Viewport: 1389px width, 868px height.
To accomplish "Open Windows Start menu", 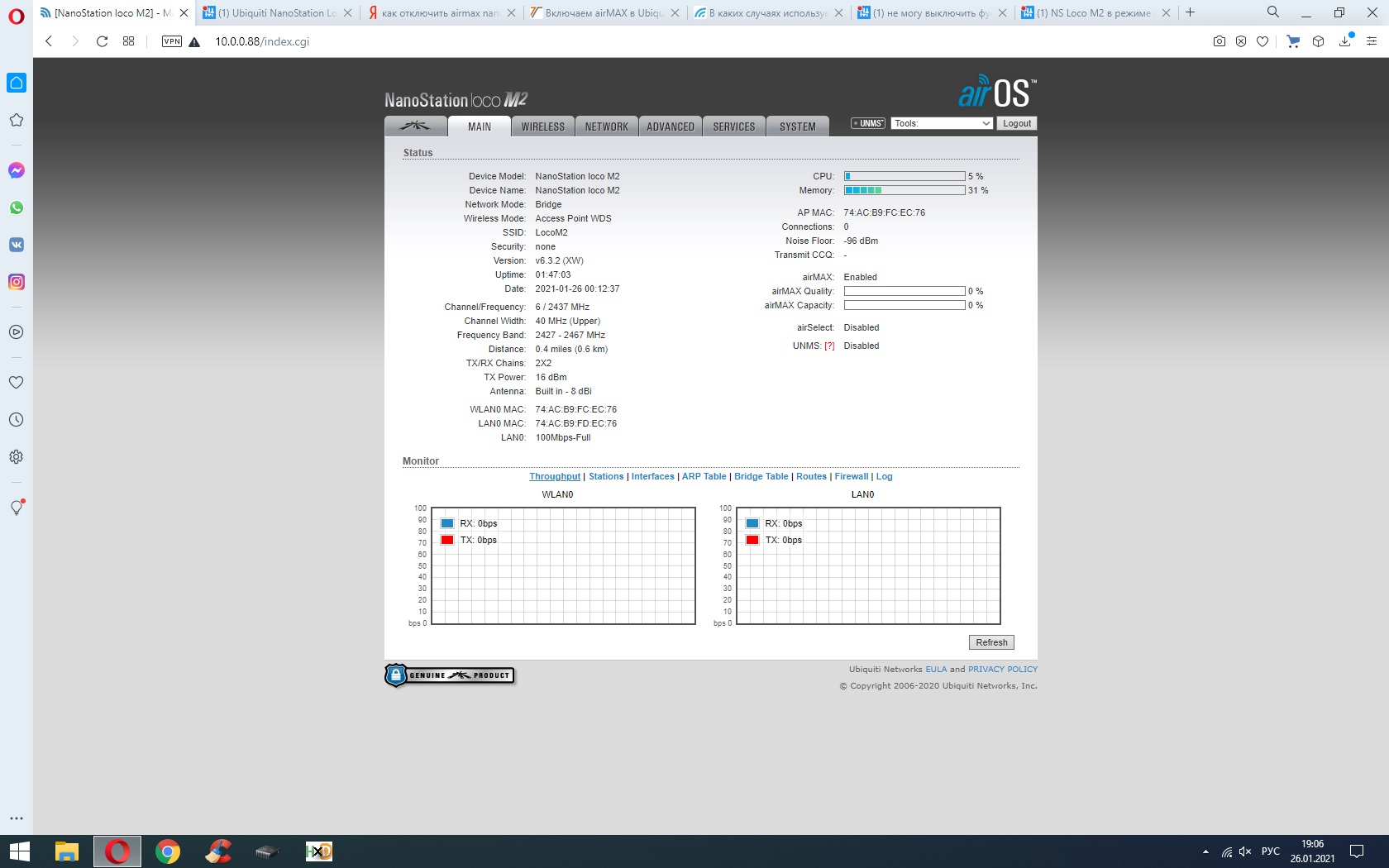I will (19, 851).
